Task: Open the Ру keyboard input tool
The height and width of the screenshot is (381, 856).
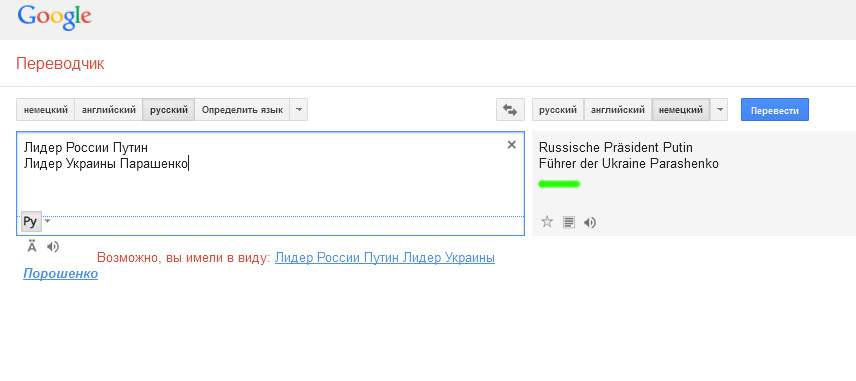Action: pos(31,222)
